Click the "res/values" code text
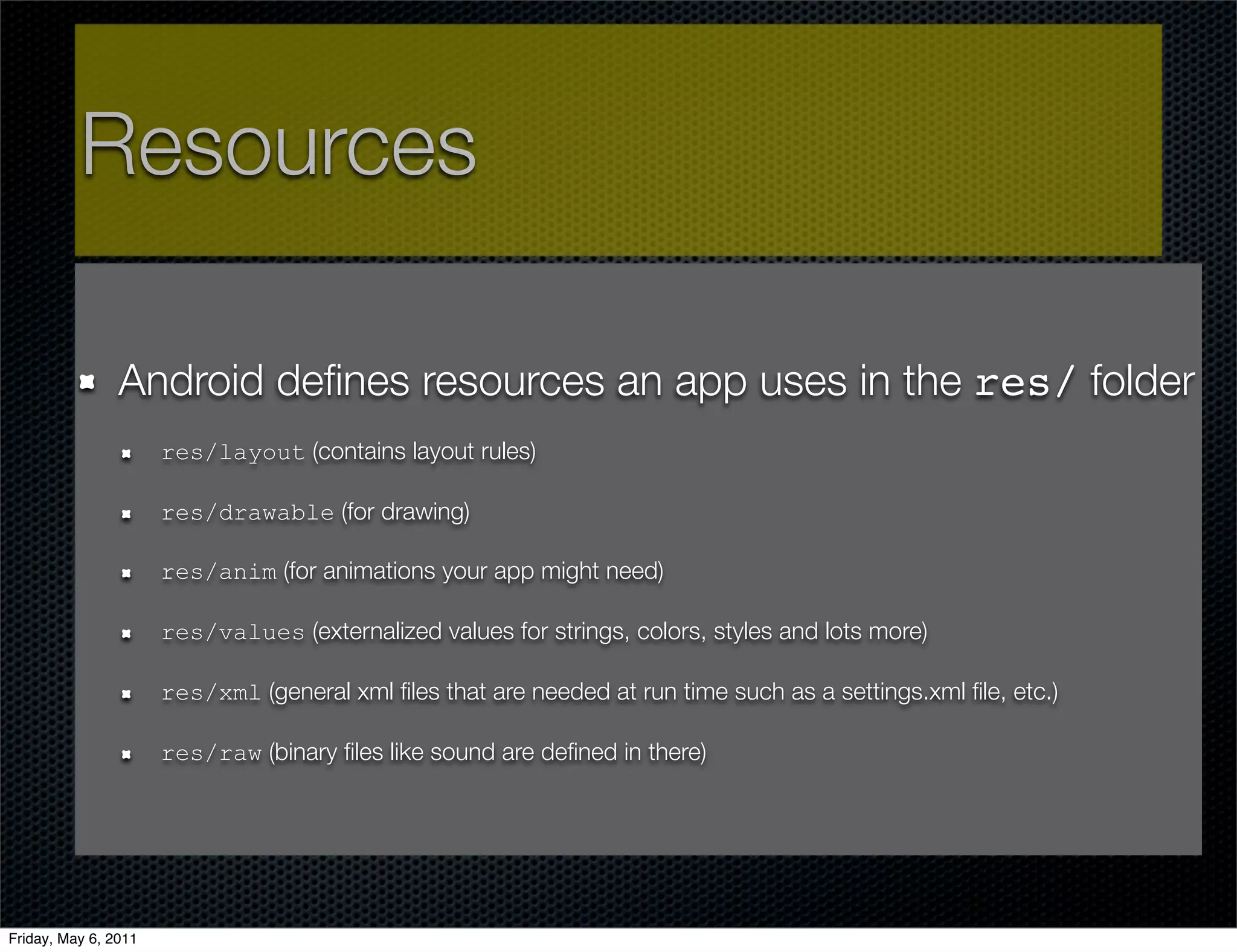Viewport: 1237px width, 952px height. [x=233, y=632]
